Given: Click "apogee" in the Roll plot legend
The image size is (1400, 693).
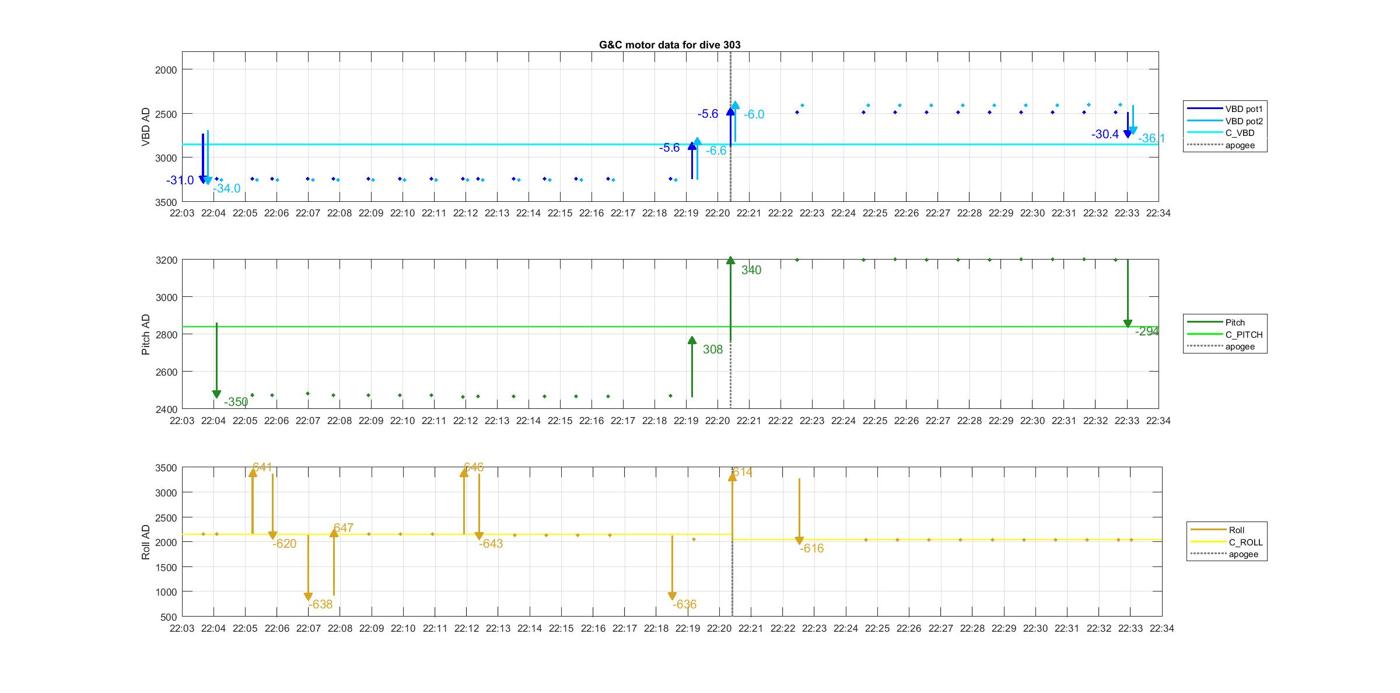Looking at the screenshot, I should pos(1243,554).
